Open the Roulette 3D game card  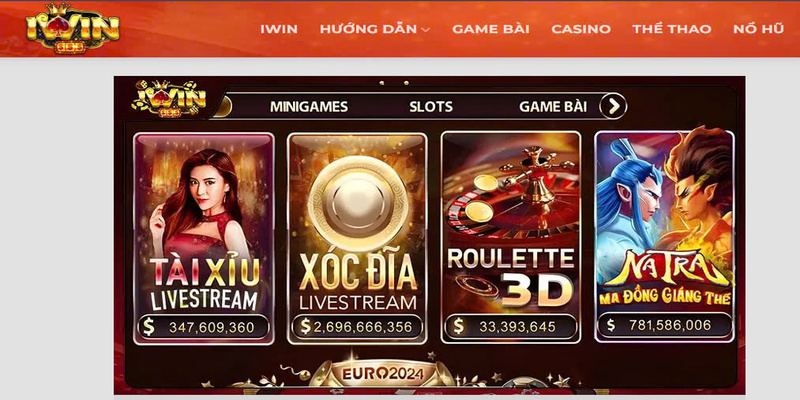click(x=511, y=237)
